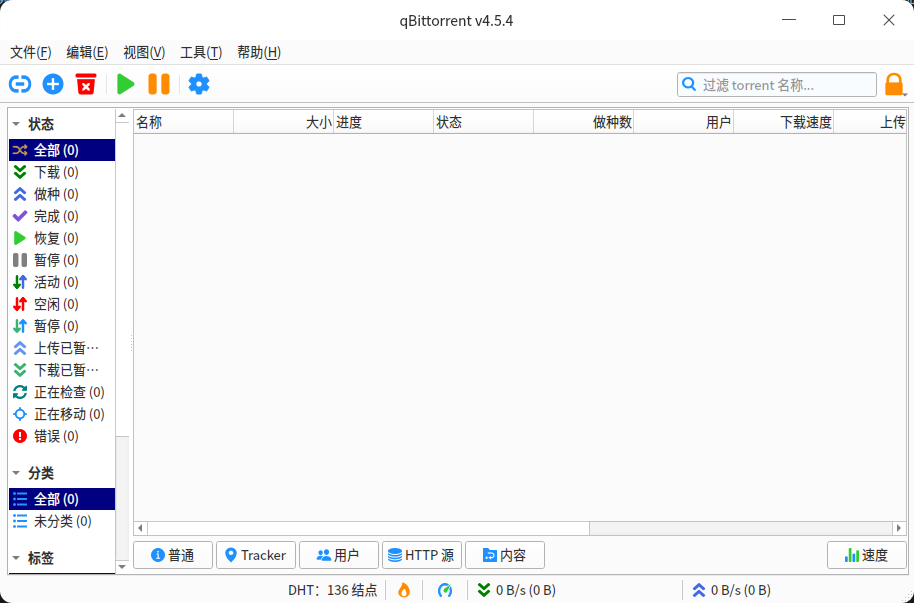Screen dimensions: 914x603
Task: Open the 编辑(E) menu
Action: click(87, 52)
